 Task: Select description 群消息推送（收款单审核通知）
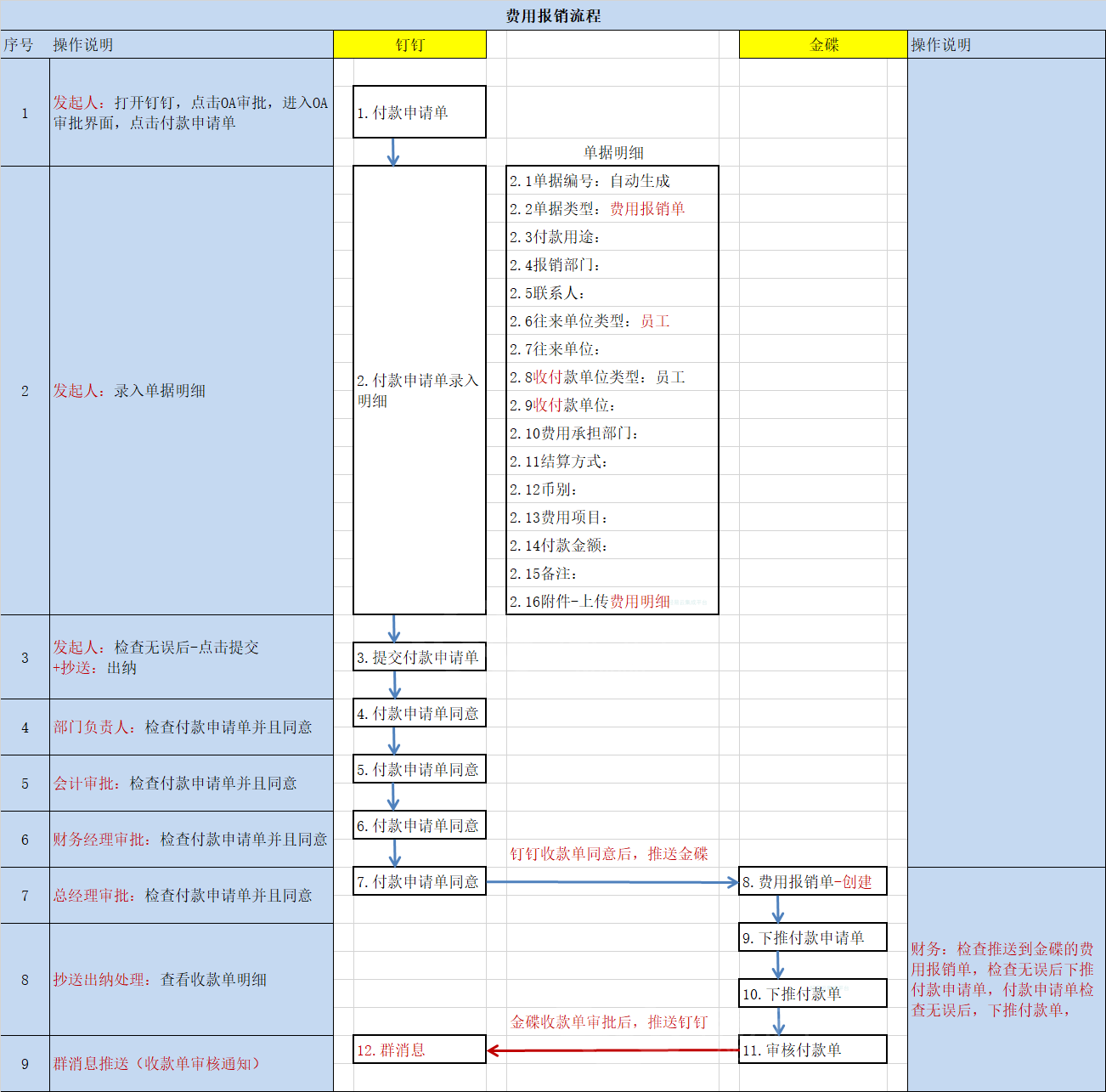click(191, 1063)
